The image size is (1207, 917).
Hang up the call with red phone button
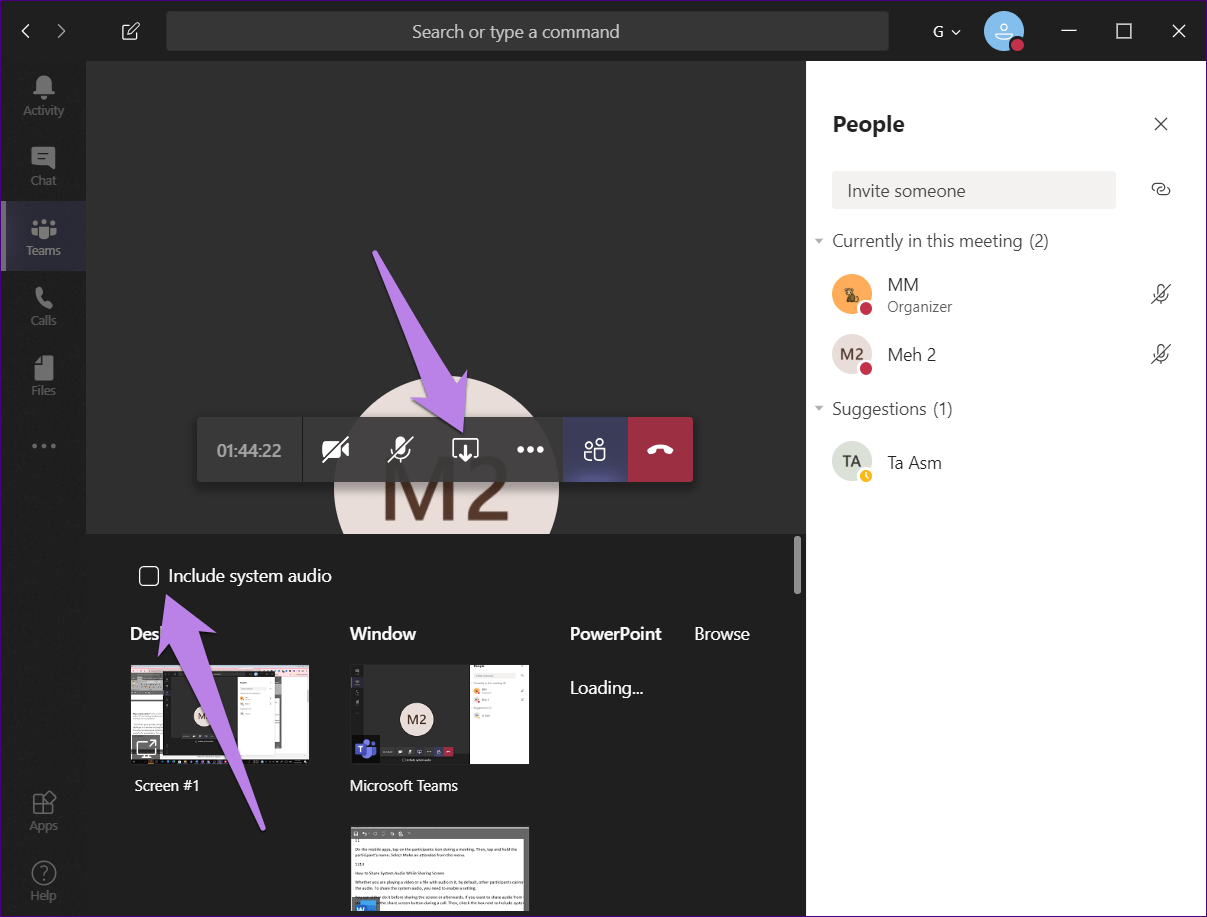(x=660, y=450)
